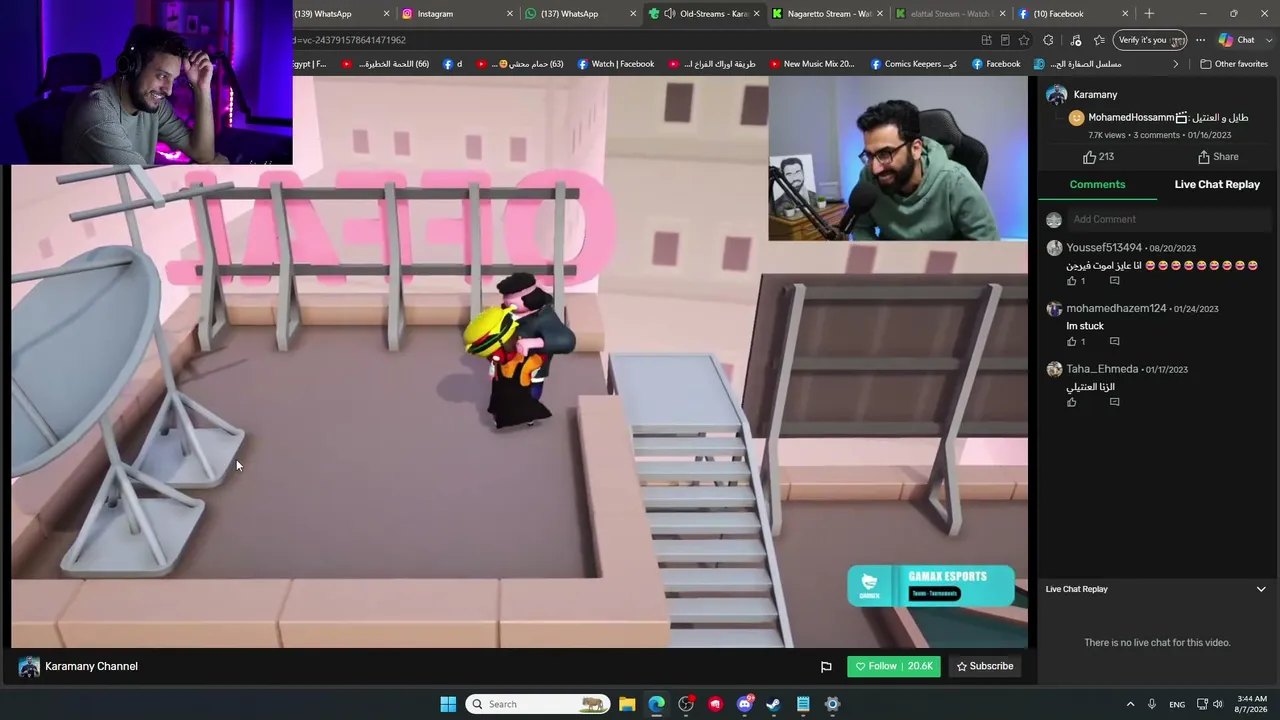Open the favorites list icon in toolbar
1280x720 pixels.
coord(1099,40)
